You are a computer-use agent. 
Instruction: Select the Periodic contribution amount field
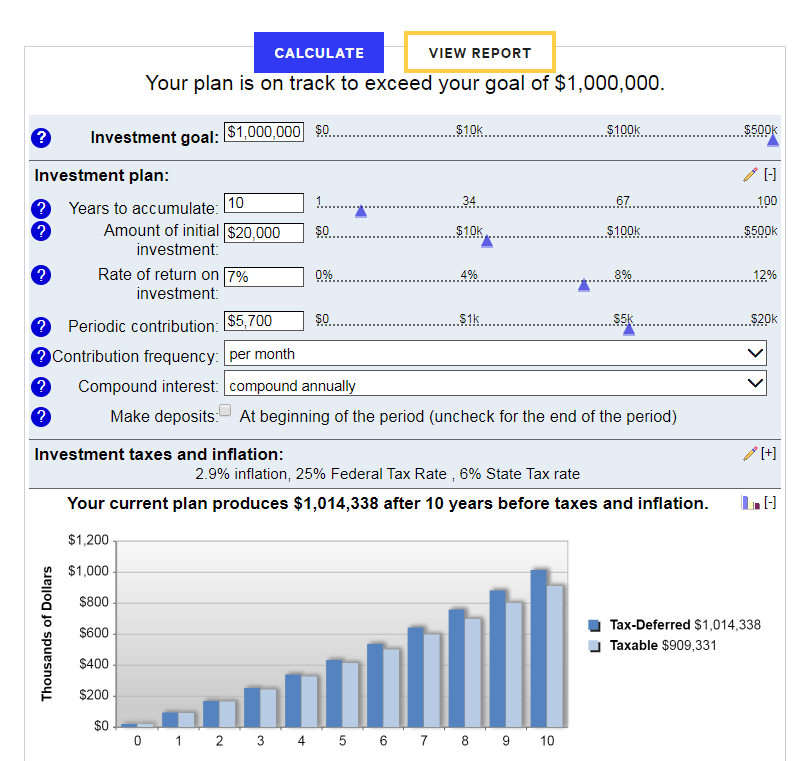click(x=264, y=321)
